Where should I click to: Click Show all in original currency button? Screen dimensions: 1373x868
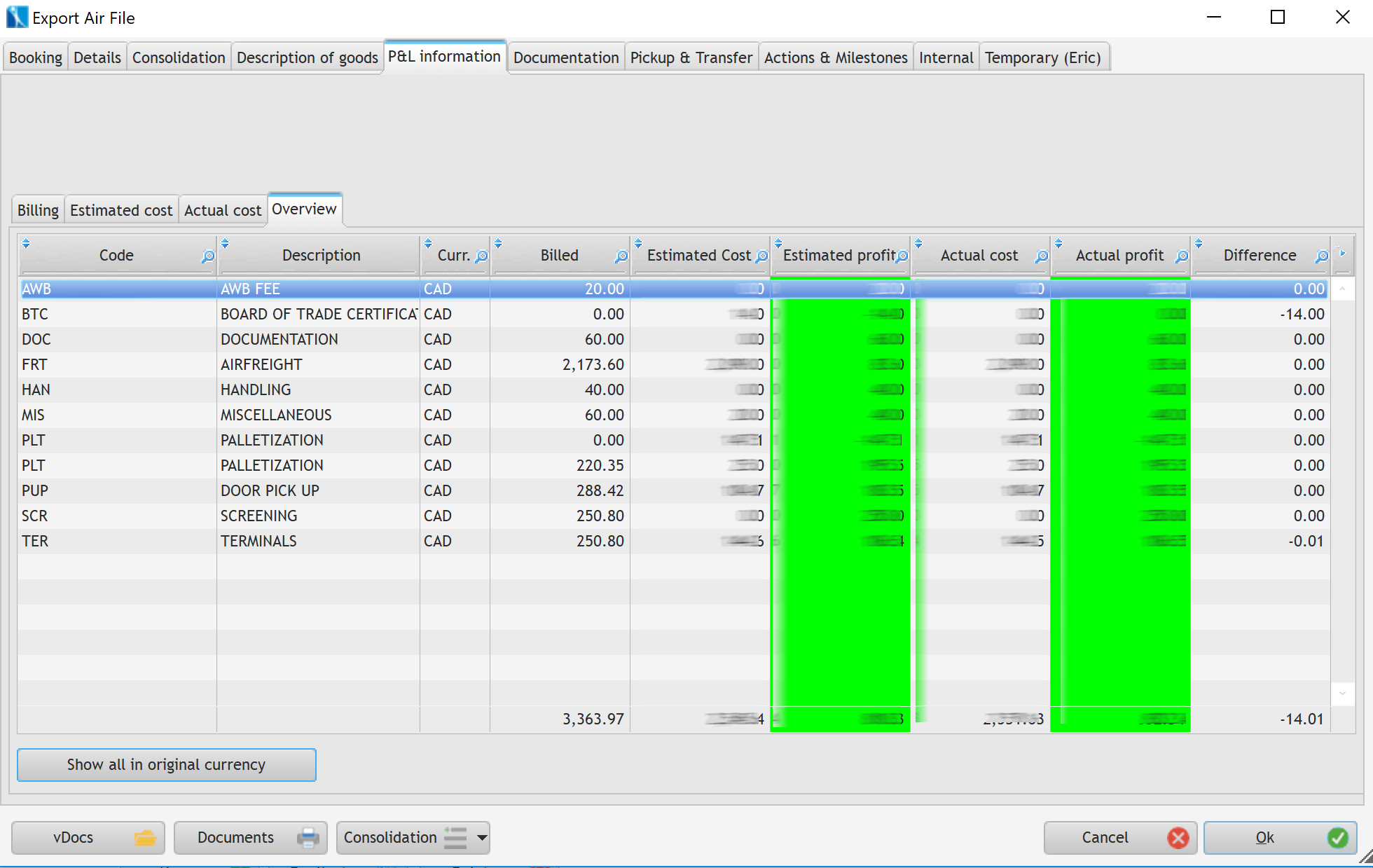[166, 764]
